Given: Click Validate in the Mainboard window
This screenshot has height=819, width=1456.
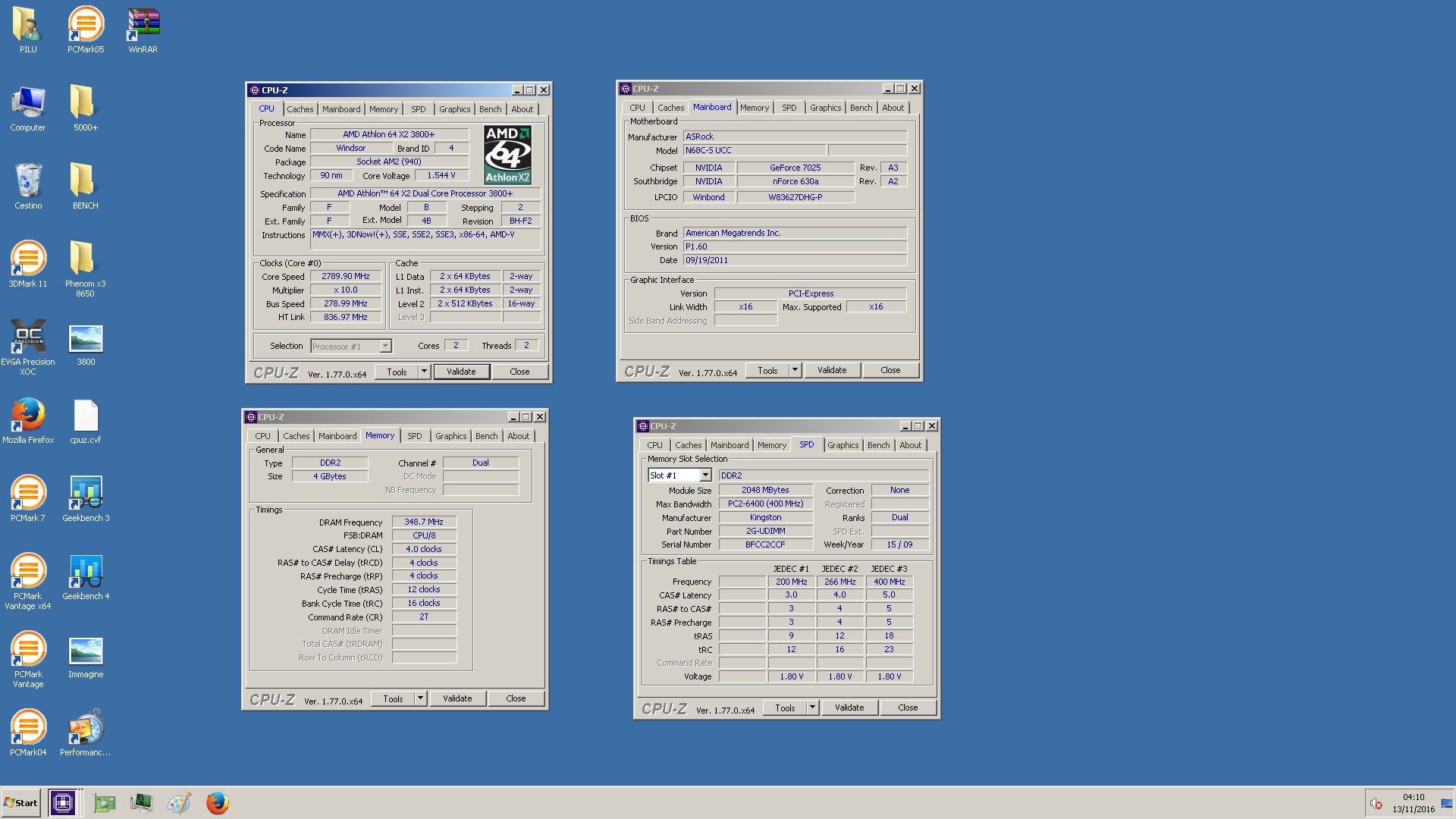Looking at the screenshot, I should [x=832, y=370].
